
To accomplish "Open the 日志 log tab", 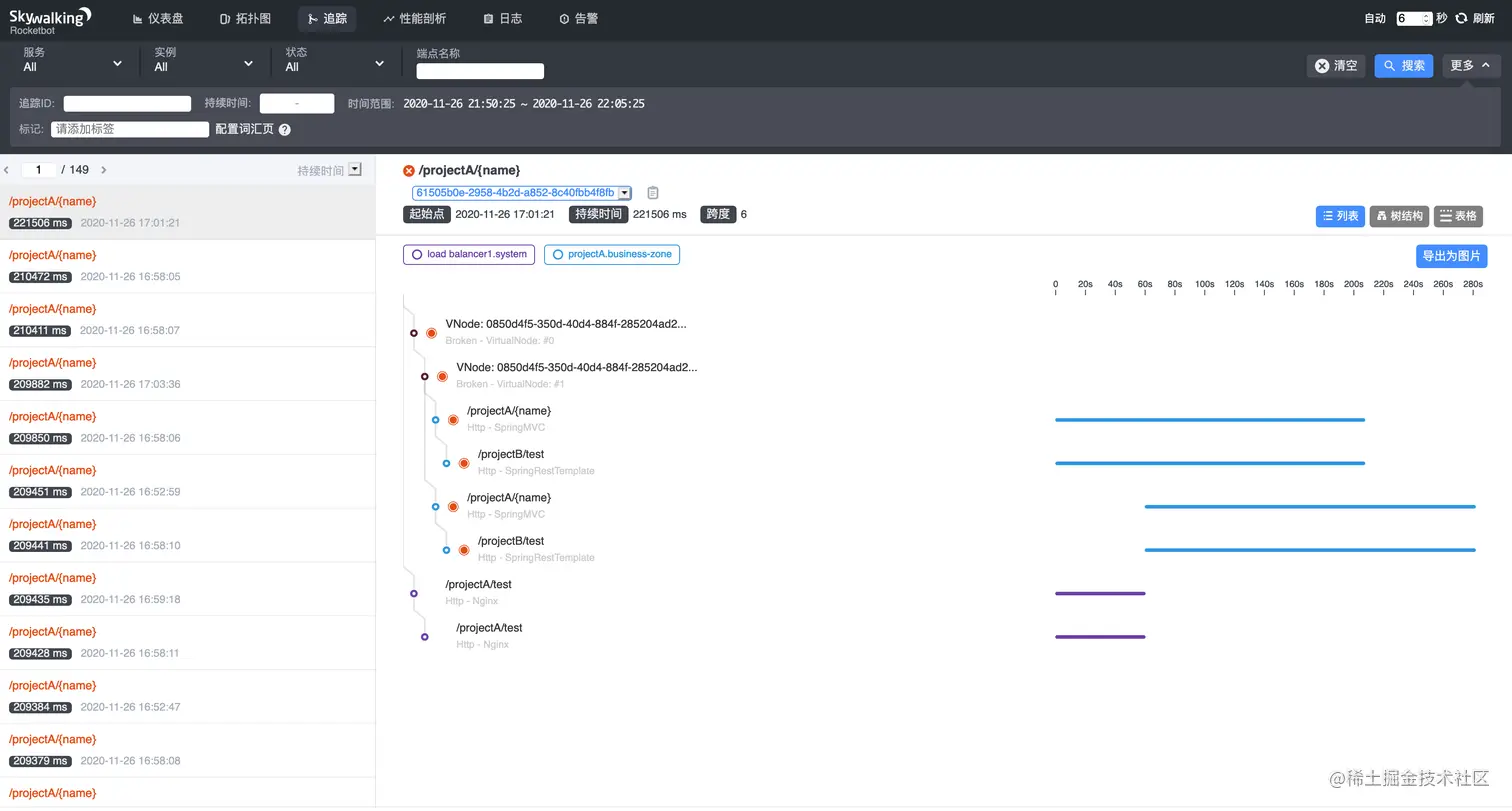I will tap(502, 19).
